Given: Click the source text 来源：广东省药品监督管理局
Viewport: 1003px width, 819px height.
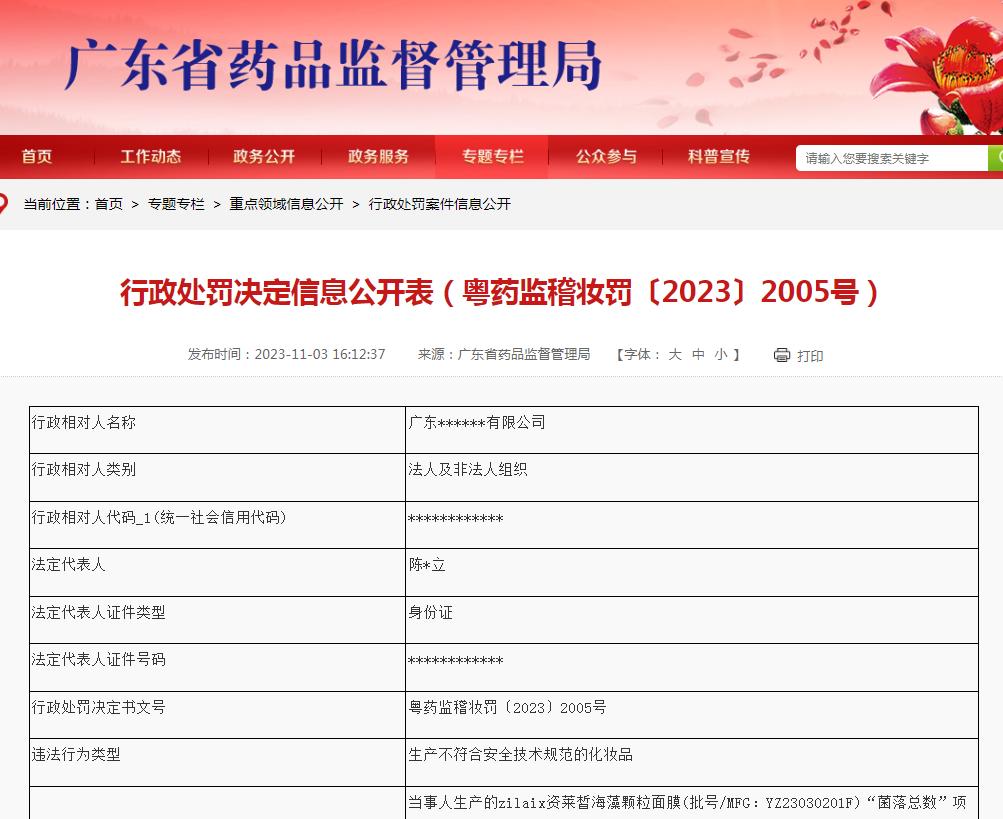Looking at the screenshot, I should point(504,354).
